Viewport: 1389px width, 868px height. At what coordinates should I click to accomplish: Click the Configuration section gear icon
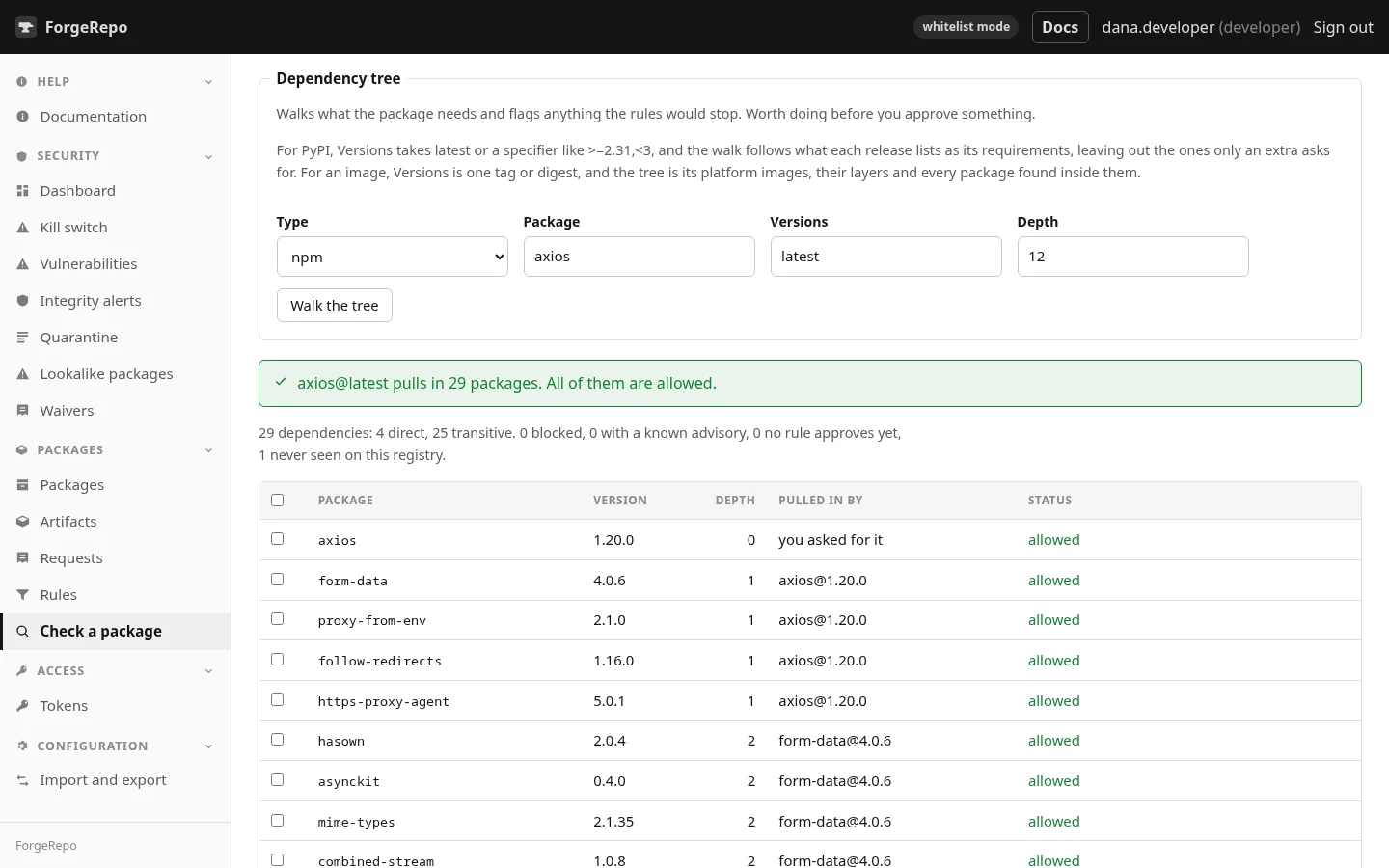click(21, 746)
